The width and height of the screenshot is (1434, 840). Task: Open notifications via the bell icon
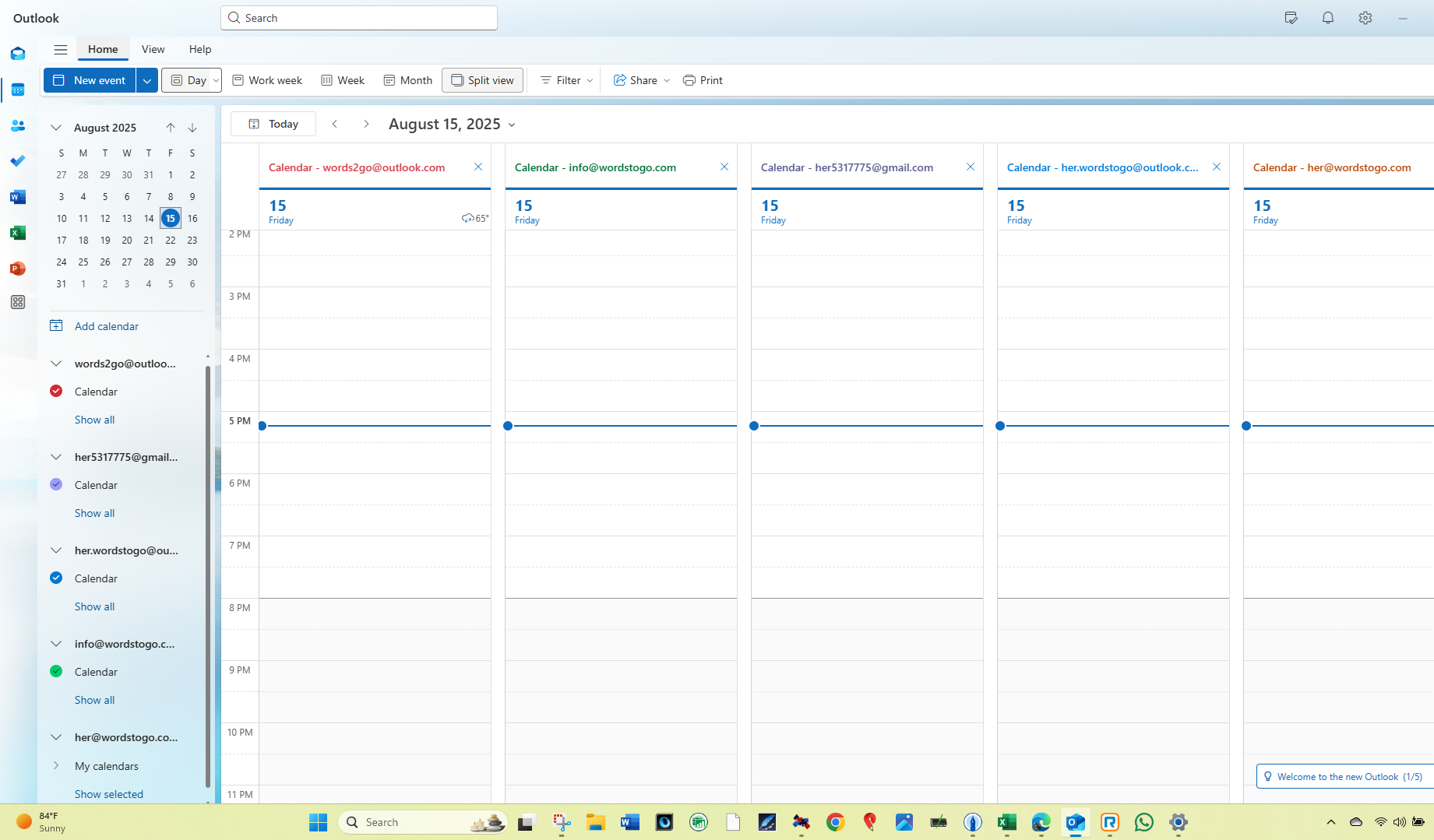1328,17
